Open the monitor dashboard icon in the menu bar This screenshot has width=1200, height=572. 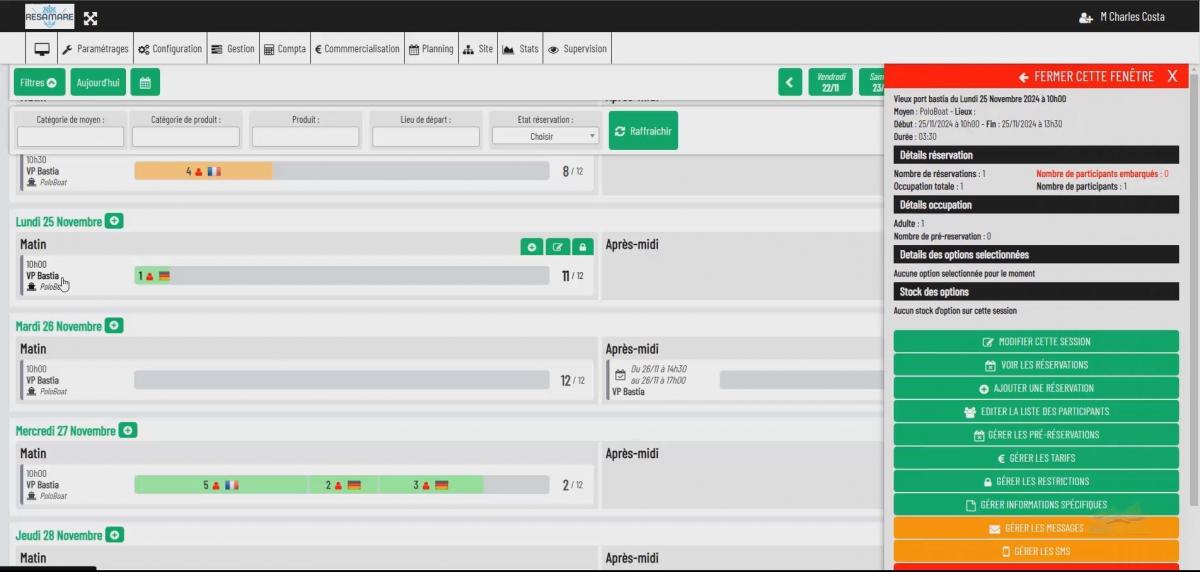(x=42, y=49)
